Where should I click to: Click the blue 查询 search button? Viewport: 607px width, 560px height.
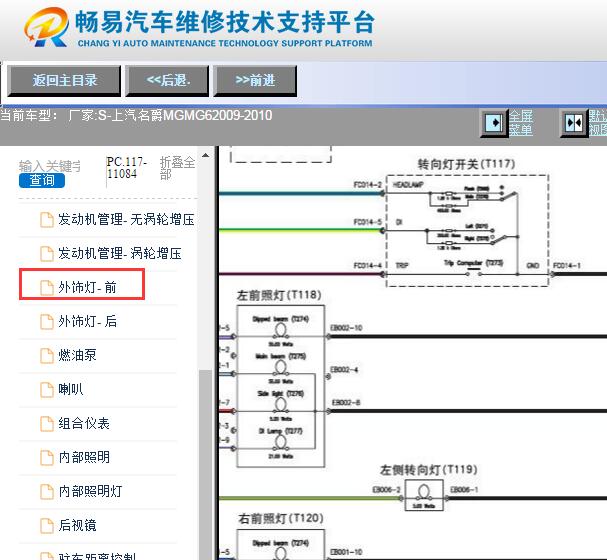(42, 180)
